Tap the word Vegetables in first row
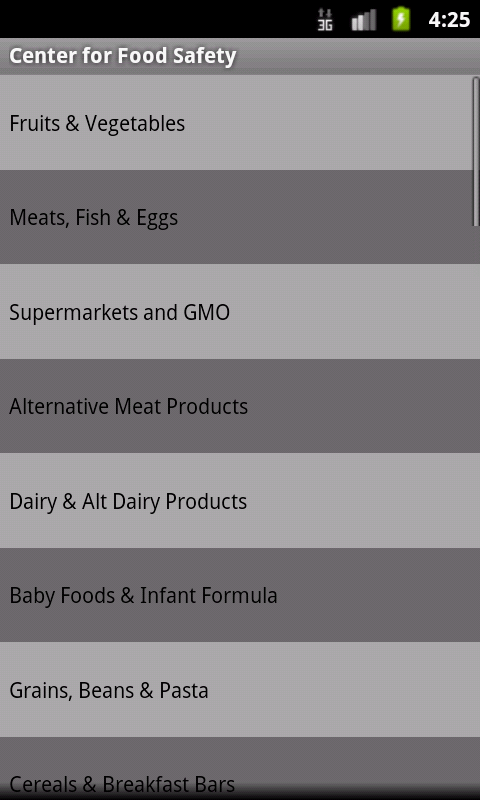Screen dimensions: 480x800 (135, 124)
